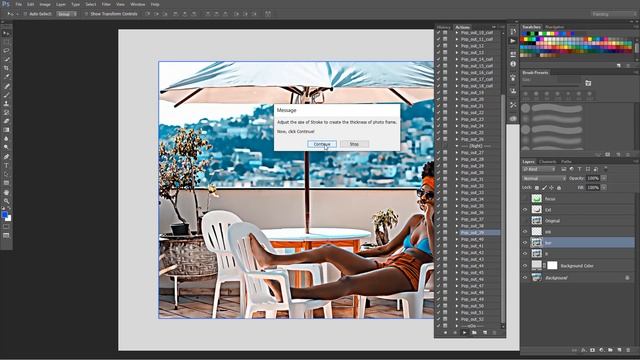
Task: Select the Gradient tool
Action: click(x=6, y=130)
